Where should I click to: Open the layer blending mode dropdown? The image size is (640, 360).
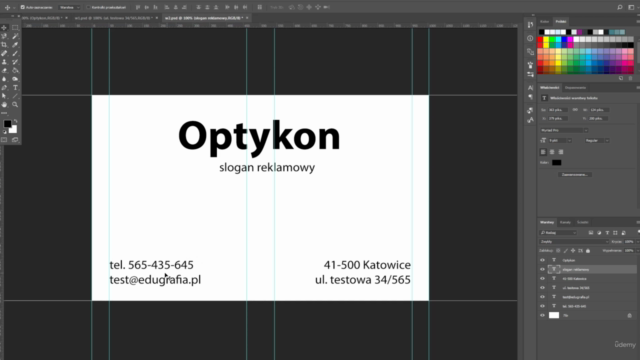574,242
